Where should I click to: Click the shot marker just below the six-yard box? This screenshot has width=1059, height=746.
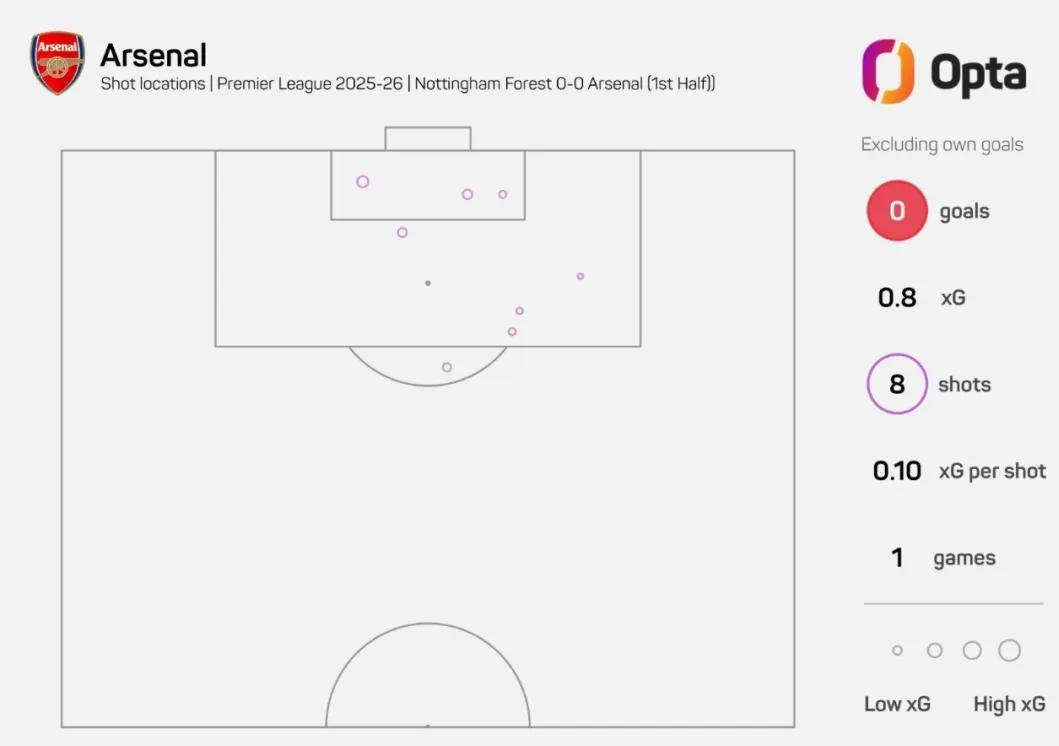(x=402, y=232)
